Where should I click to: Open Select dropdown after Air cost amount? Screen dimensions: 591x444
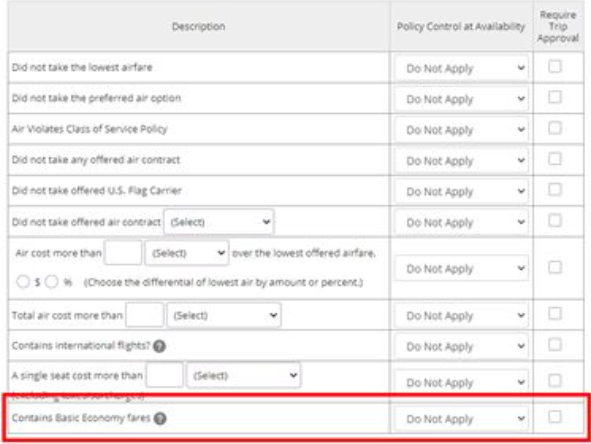(x=187, y=253)
